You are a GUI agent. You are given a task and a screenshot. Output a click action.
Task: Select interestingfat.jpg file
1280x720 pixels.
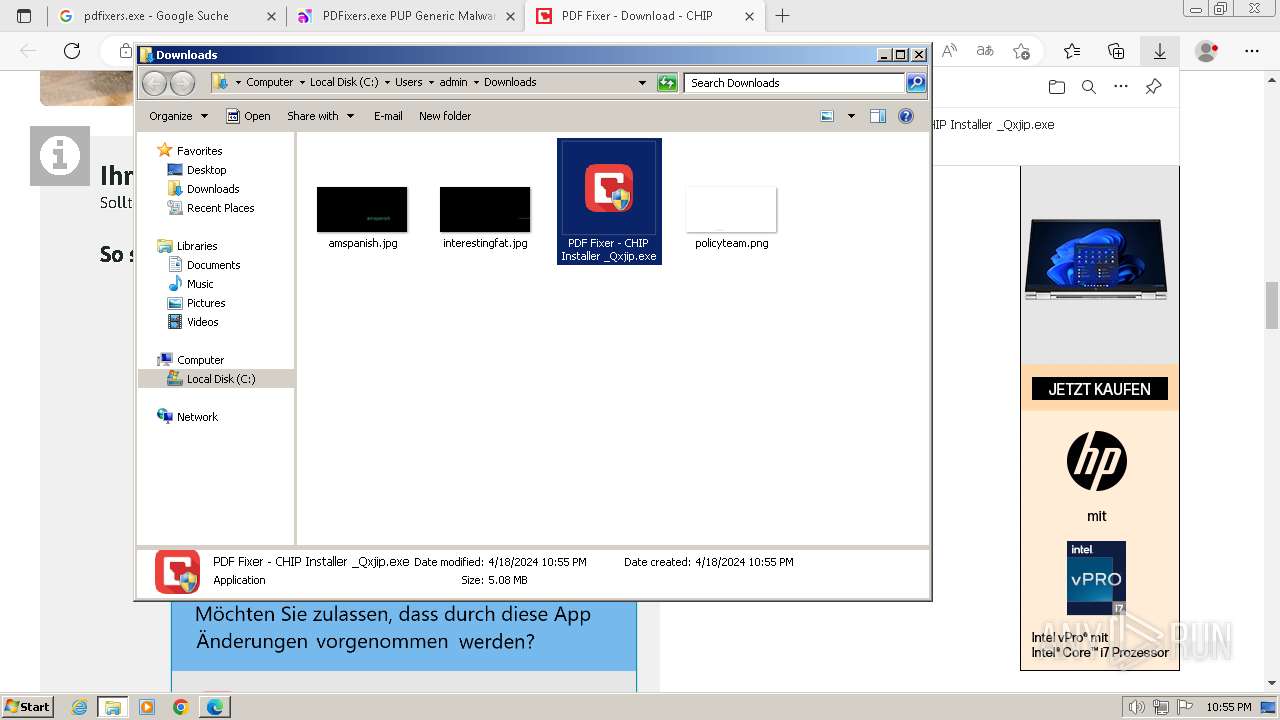pyautogui.click(x=485, y=218)
